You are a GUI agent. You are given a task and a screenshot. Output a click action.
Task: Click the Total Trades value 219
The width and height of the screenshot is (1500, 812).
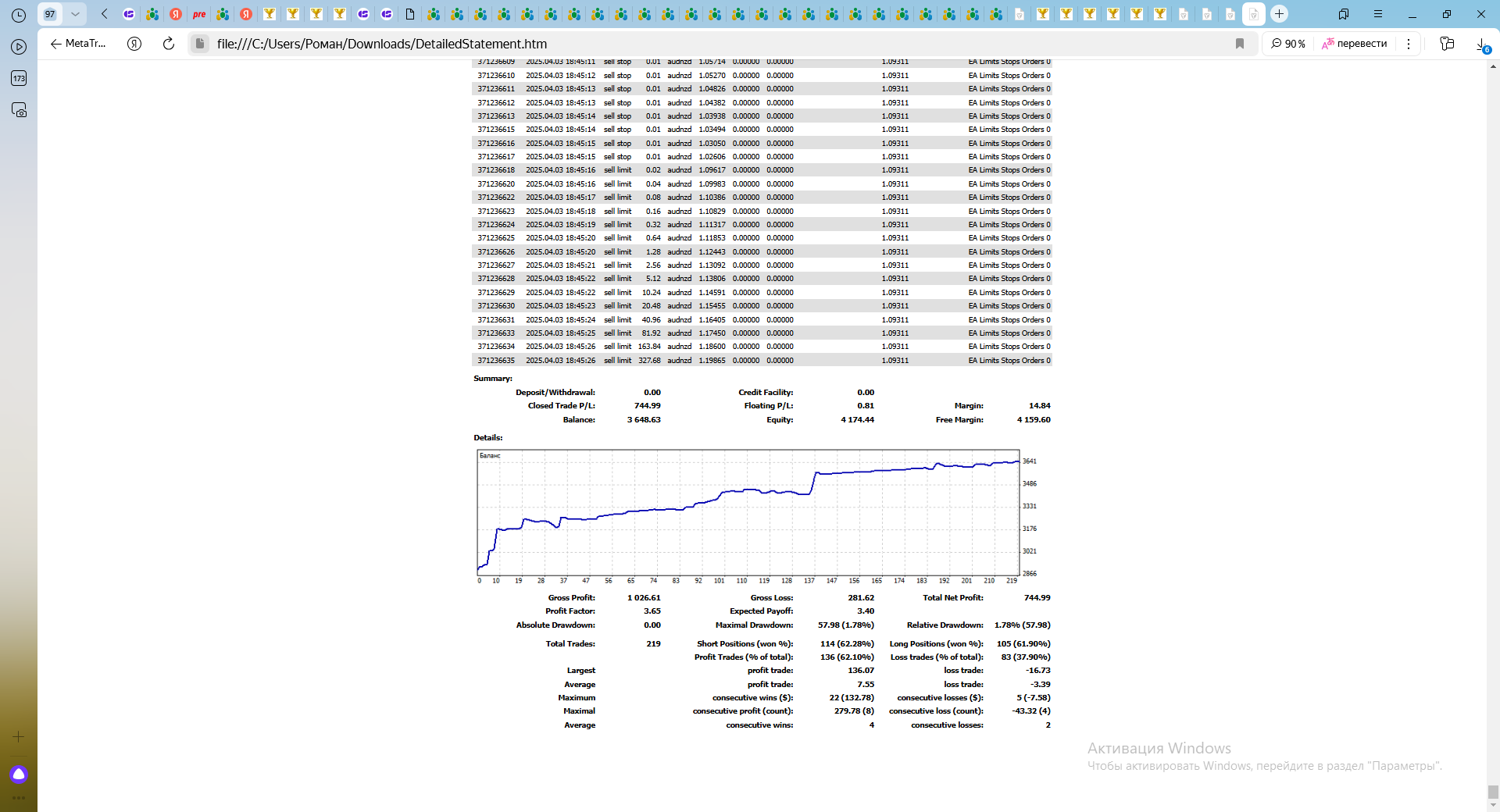click(654, 644)
